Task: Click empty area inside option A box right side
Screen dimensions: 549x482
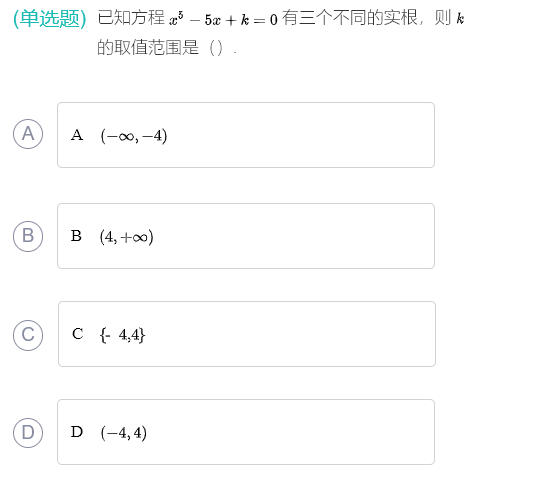Action: (x=301, y=135)
